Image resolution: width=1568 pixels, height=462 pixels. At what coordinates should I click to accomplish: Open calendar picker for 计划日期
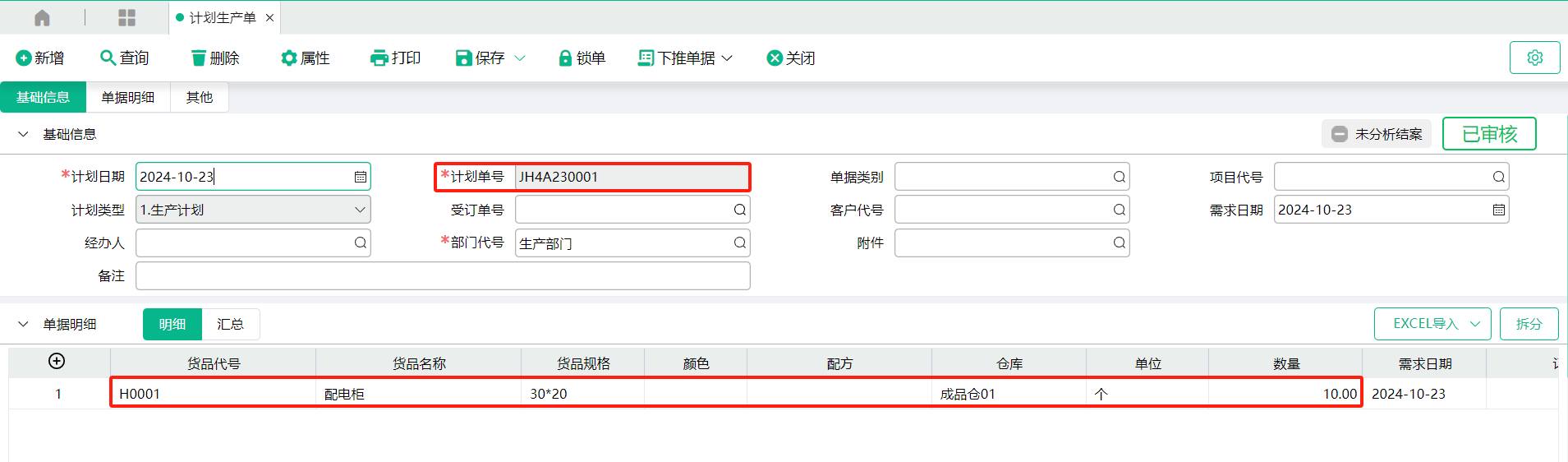coord(360,177)
